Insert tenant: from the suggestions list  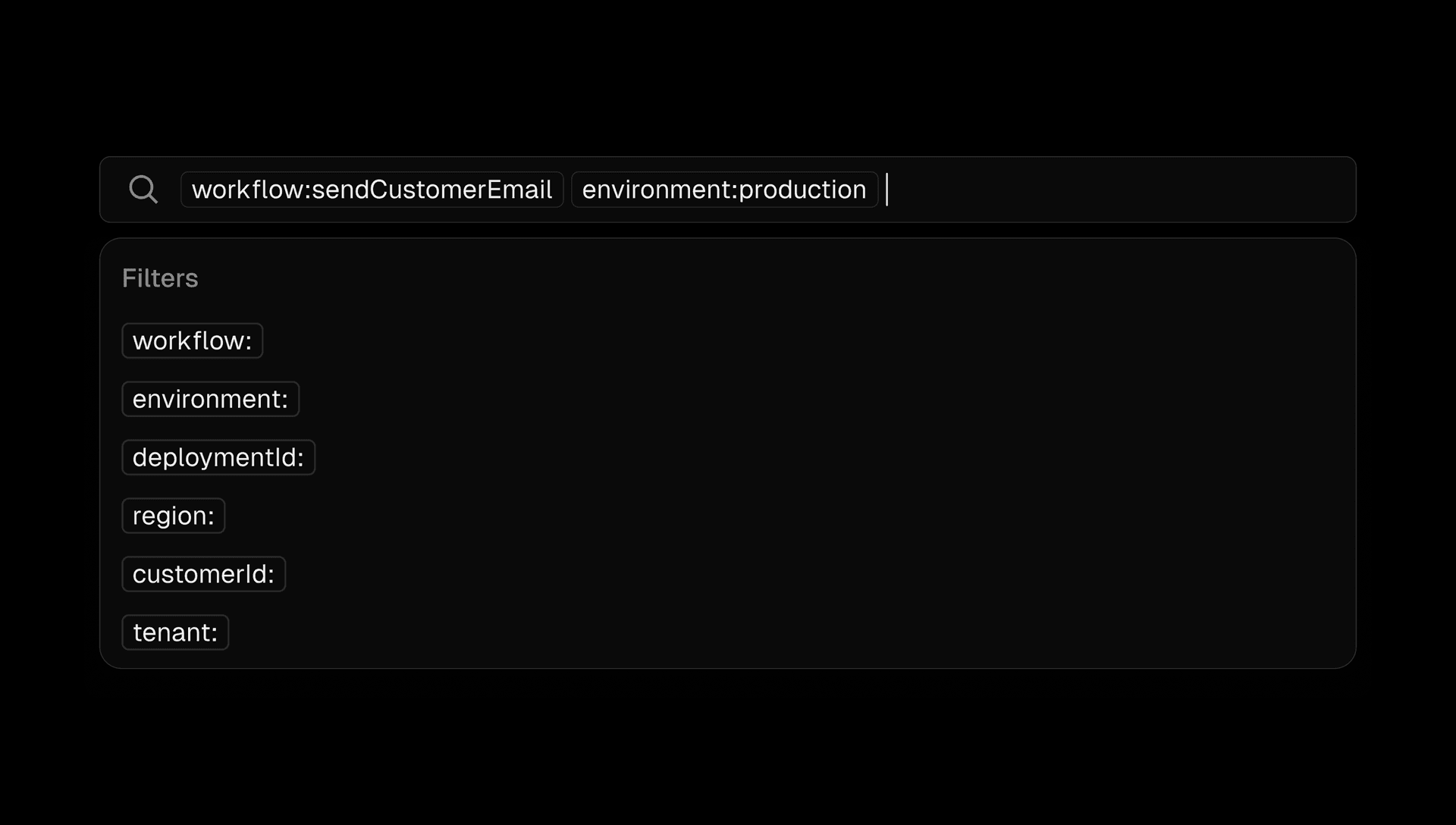click(175, 632)
